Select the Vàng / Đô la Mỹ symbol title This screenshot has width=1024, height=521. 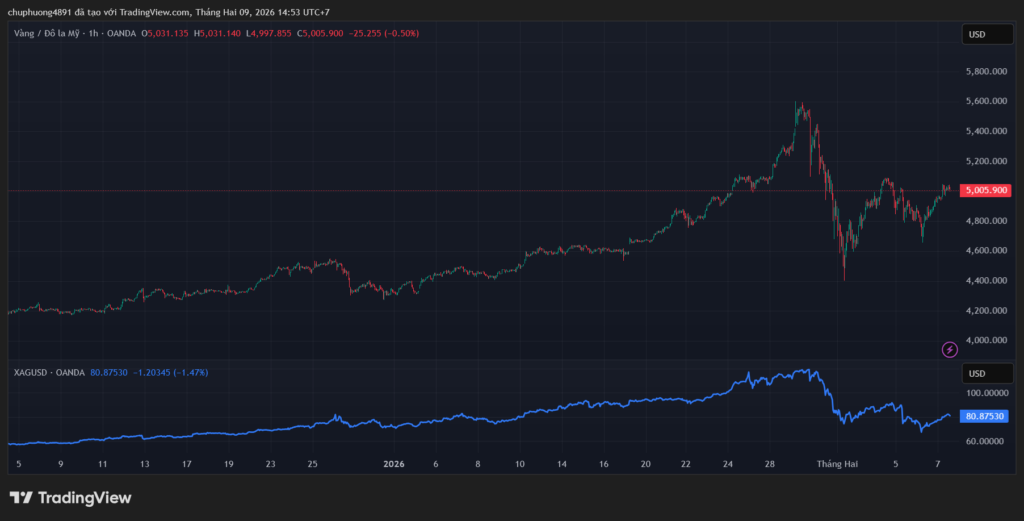[47, 33]
